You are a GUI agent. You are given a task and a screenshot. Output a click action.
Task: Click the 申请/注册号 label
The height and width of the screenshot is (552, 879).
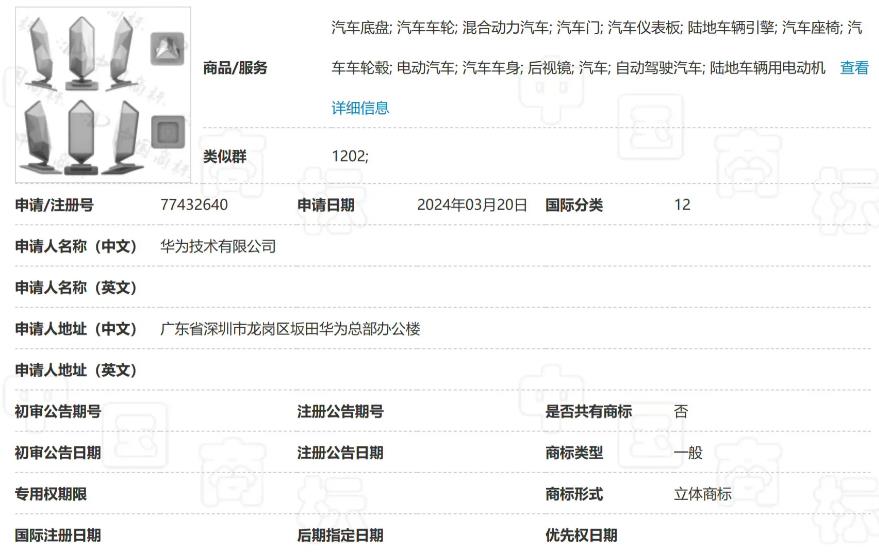[x=54, y=205]
